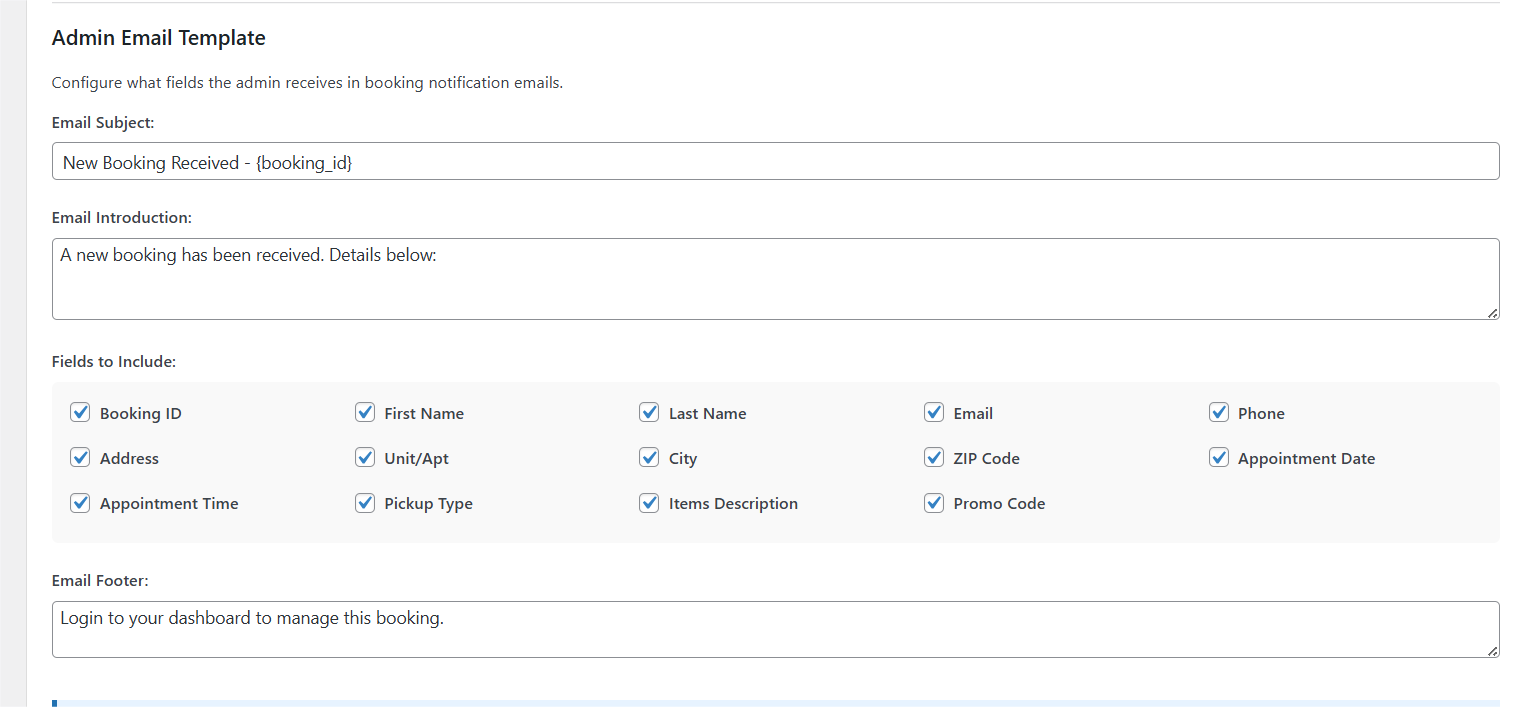Uncheck the Unit/Apt checkbox

click(365, 457)
